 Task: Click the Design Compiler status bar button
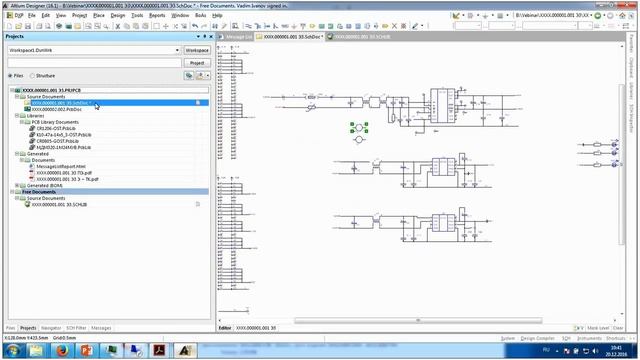538,339
